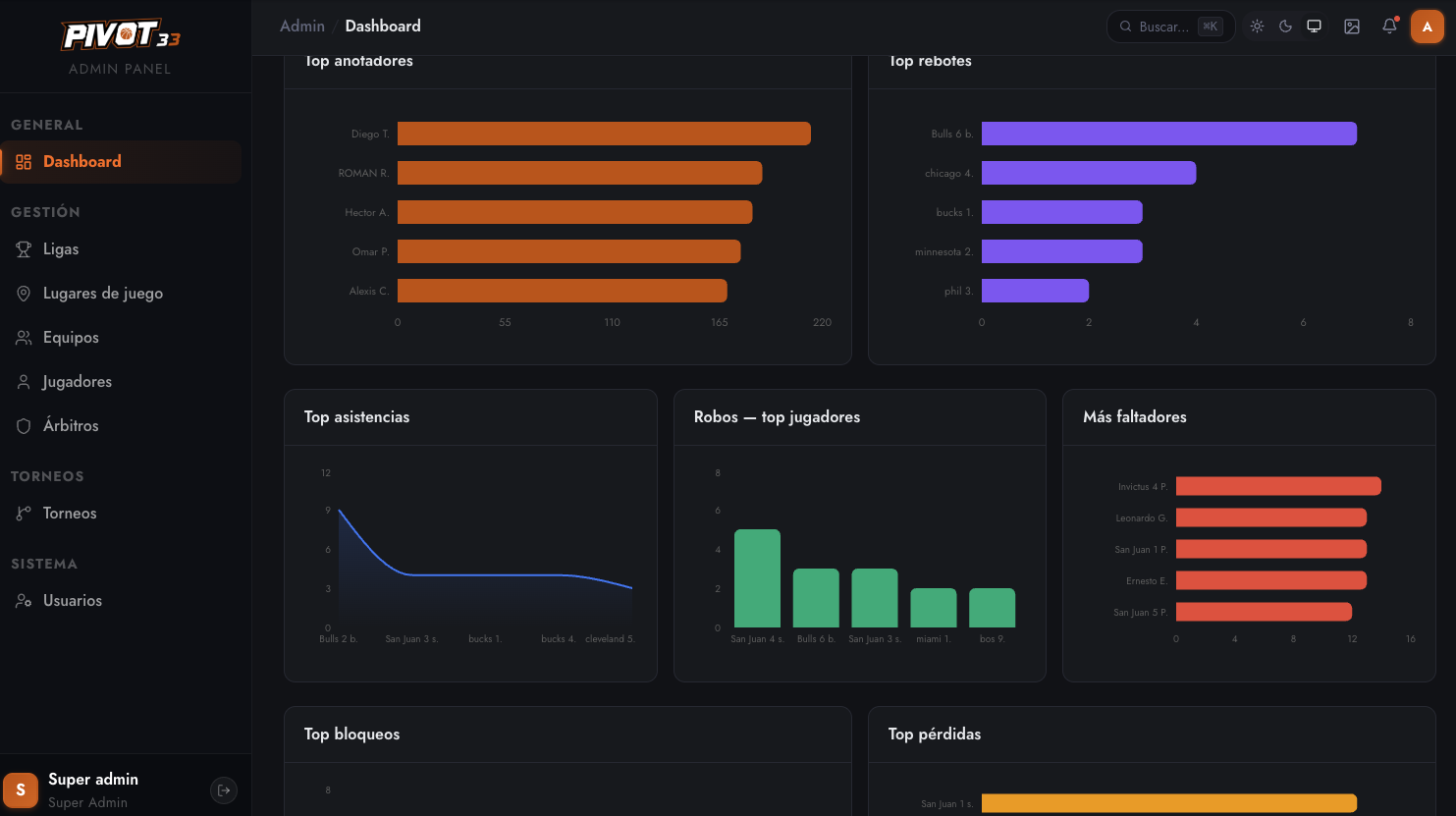
Task: Click the Hector A. bar
Action: 574,212
